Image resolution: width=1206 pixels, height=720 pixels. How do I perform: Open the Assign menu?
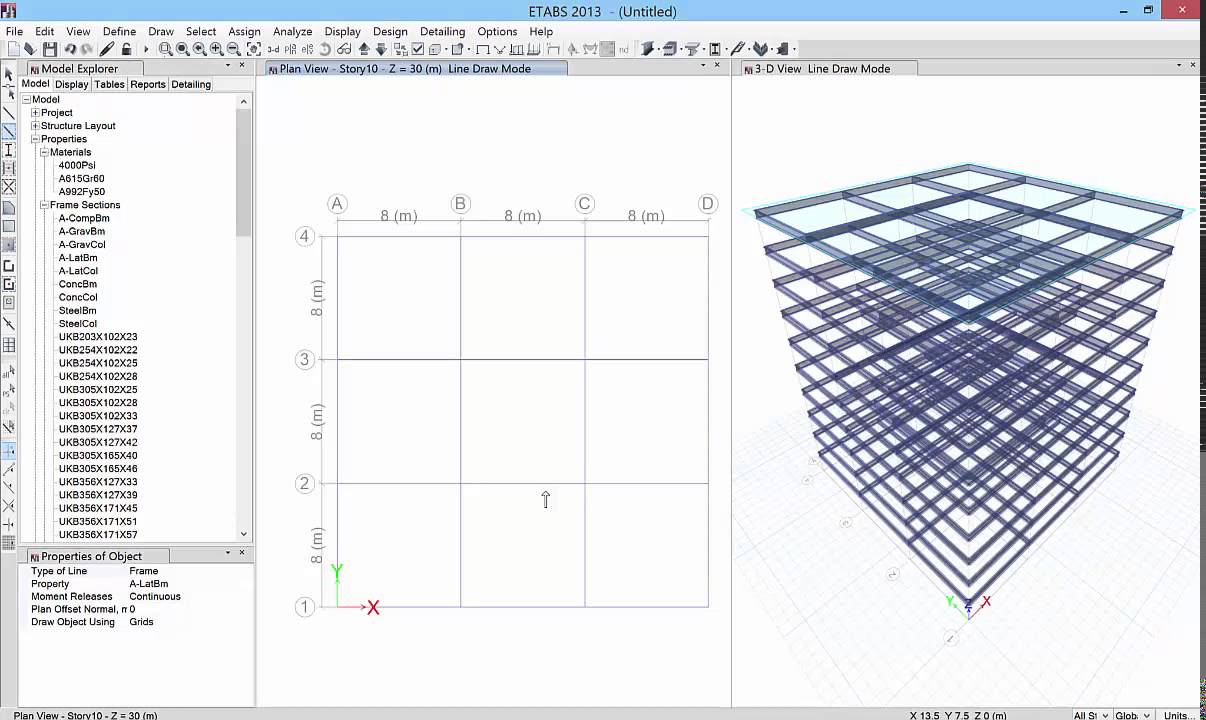tap(244, 31)
